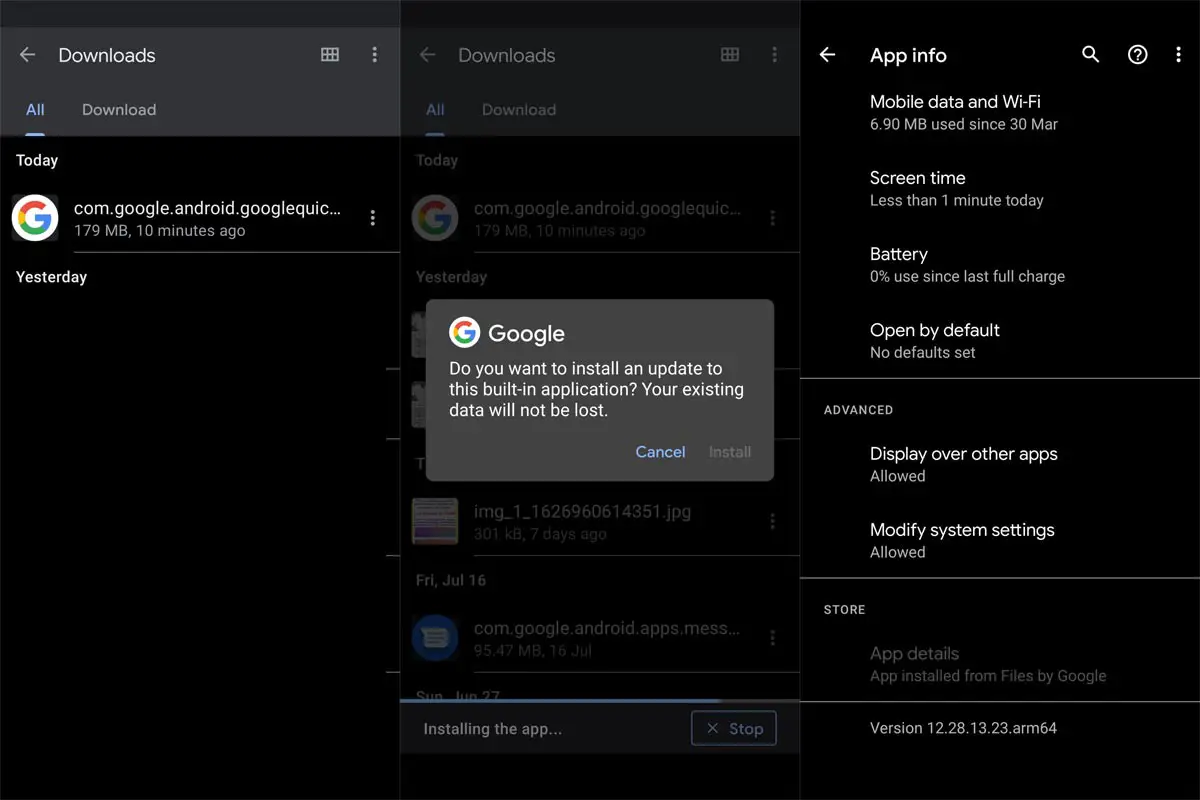
Task: Open options for the 95.47 MB messages file
Action: click(773, 637)
